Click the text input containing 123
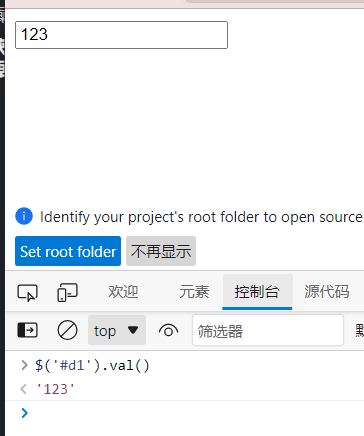 click(x=121, y=35)
